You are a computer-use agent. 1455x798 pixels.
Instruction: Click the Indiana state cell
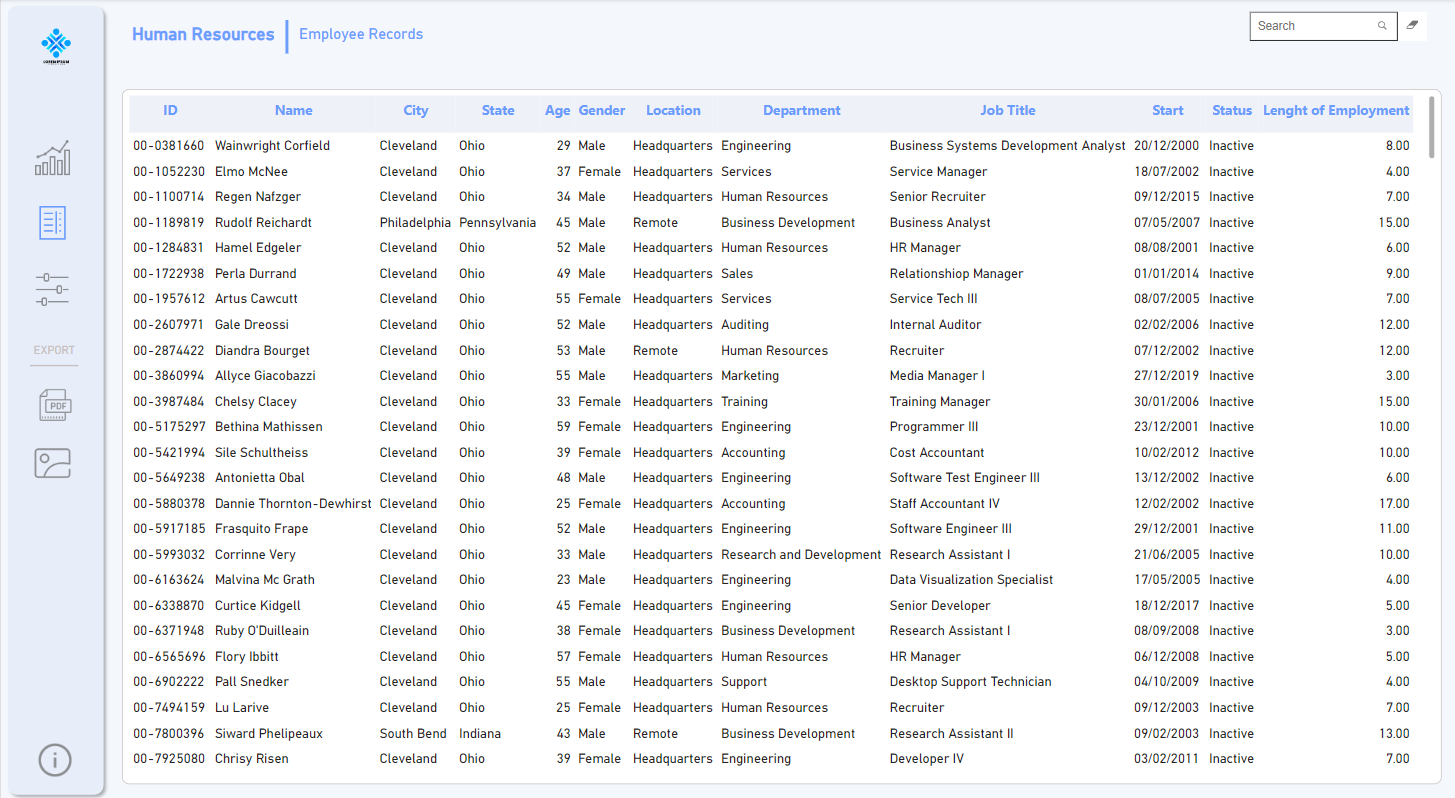click(480, 734)
